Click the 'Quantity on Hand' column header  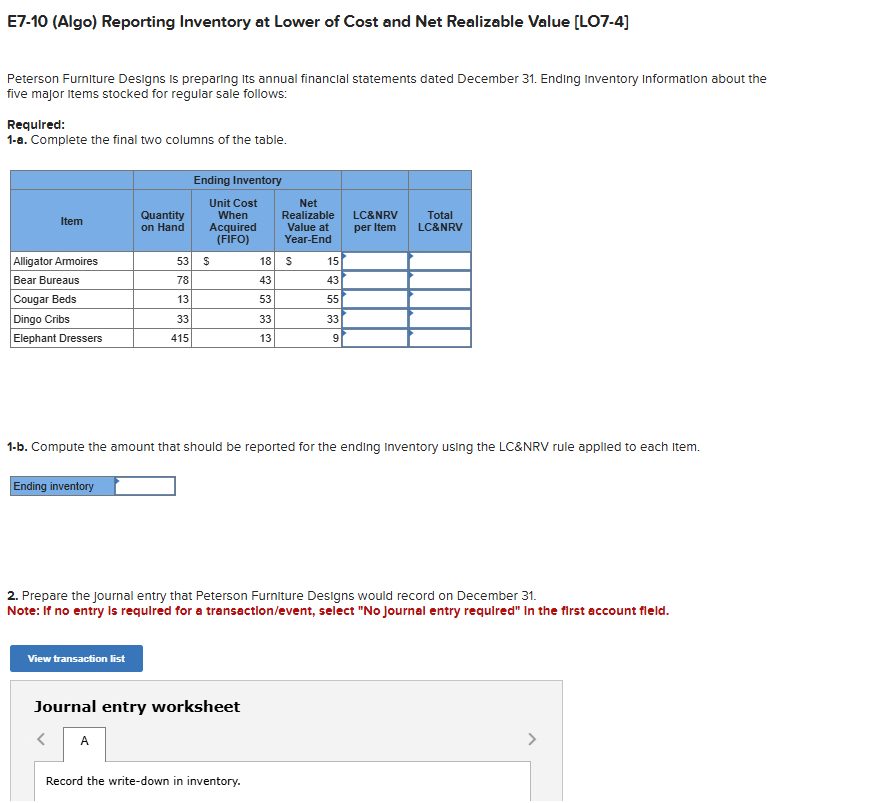162,221
